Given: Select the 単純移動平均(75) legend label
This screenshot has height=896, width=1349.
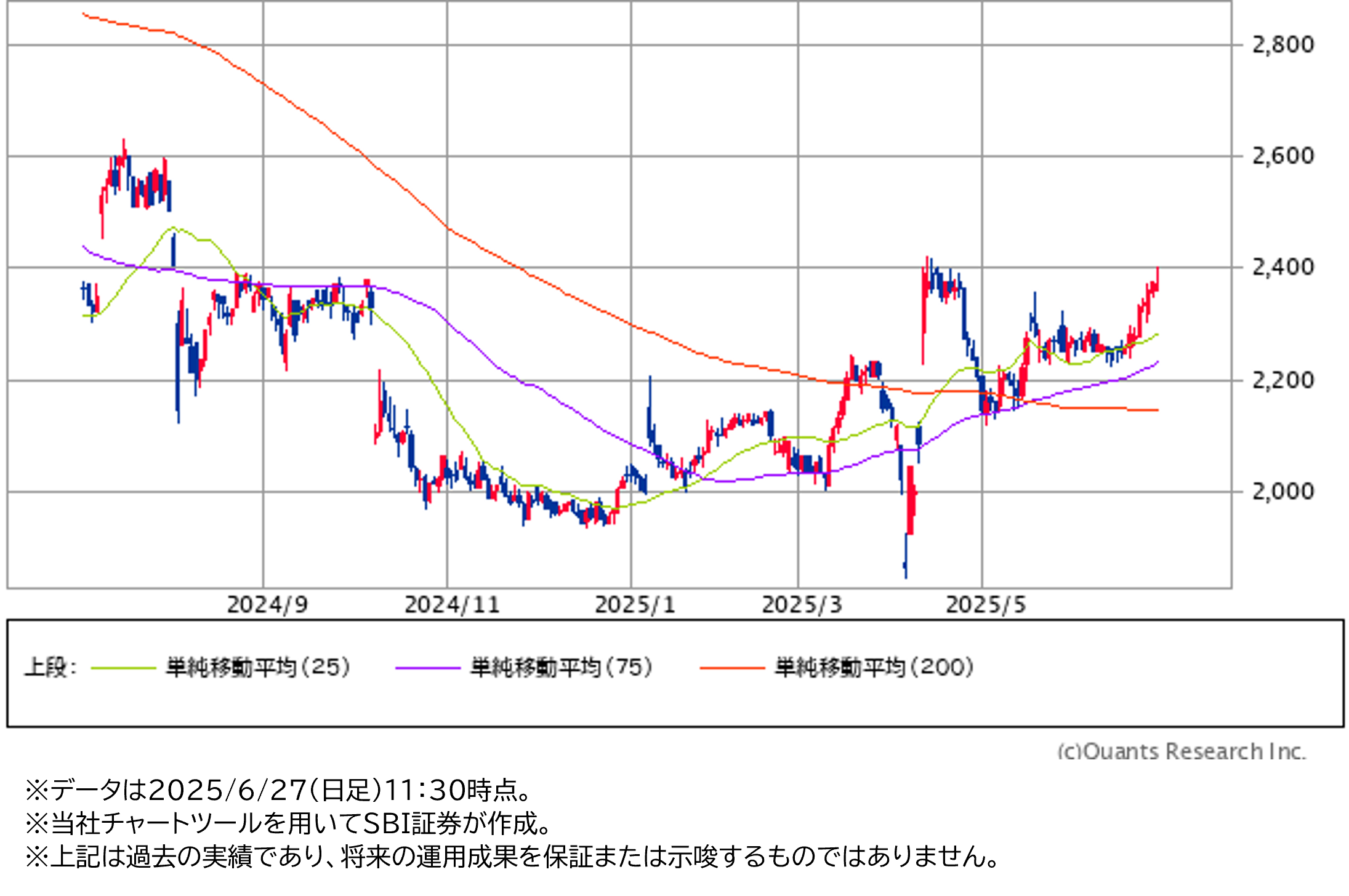Looking at the screenshot, I should [562, 667].
